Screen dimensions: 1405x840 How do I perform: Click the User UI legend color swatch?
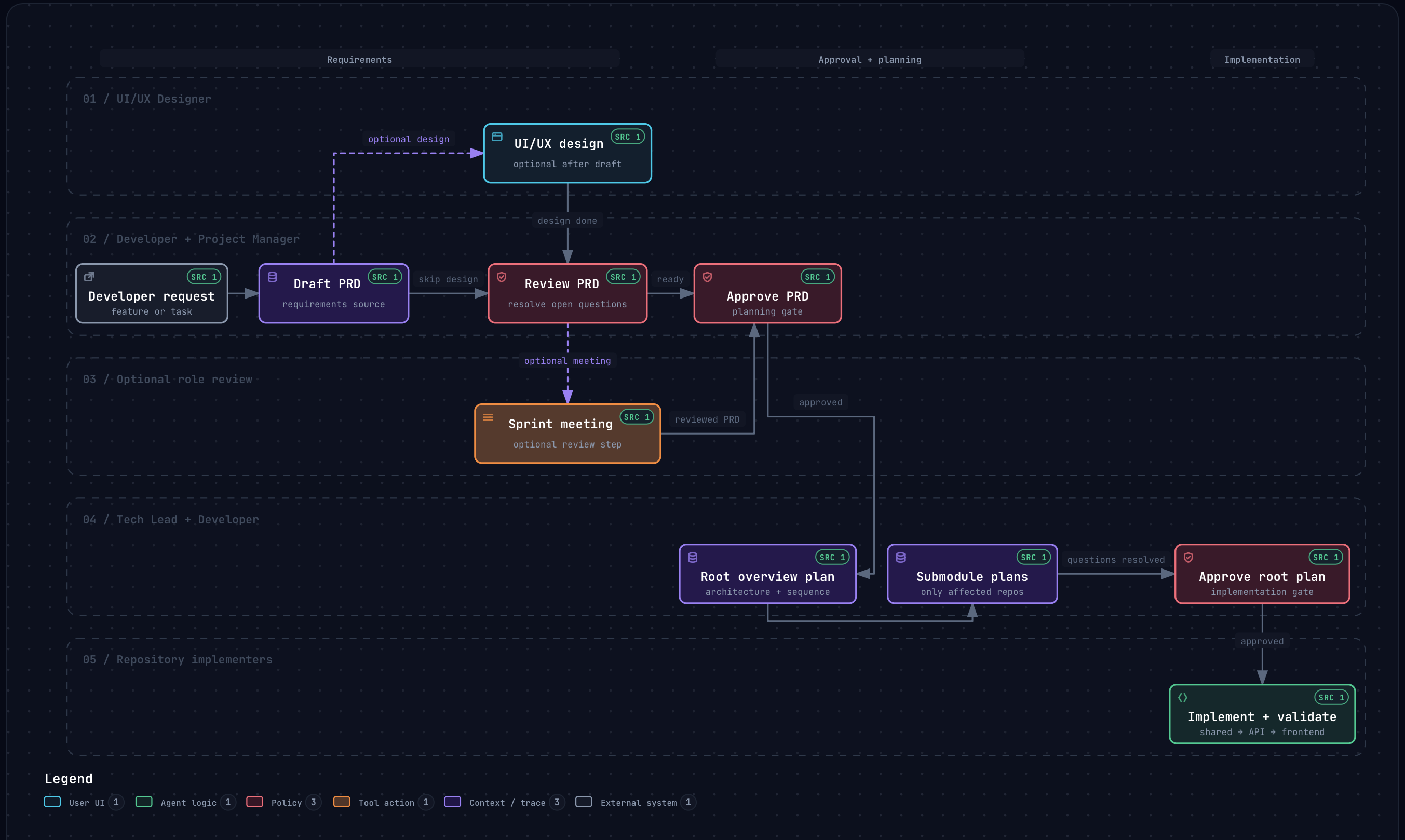pyautogui.click(x=52, y=802)
